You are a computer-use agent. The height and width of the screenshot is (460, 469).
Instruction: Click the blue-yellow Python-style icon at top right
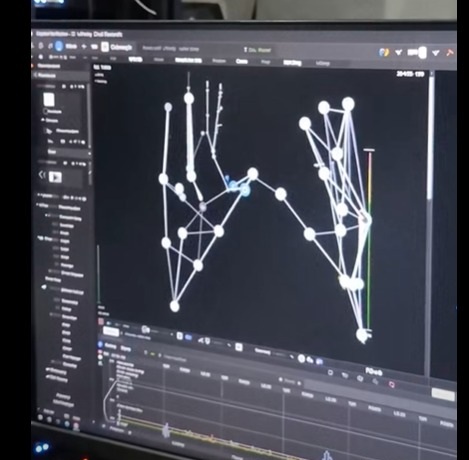(384, 52)
